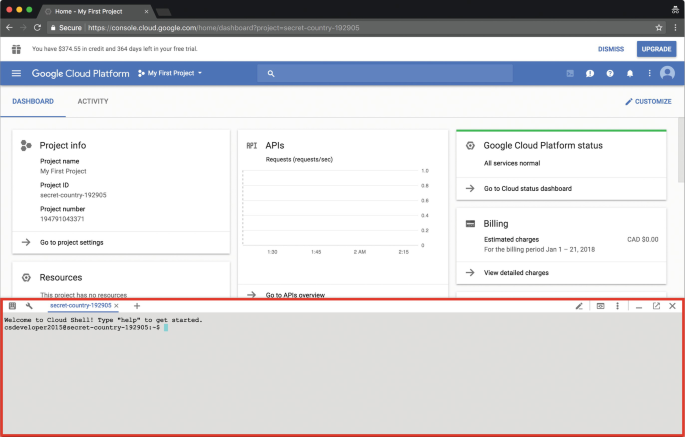The image size is (685, 437).
Task: Open header three-dot utilities menu
Action: [x=649, y=73]
